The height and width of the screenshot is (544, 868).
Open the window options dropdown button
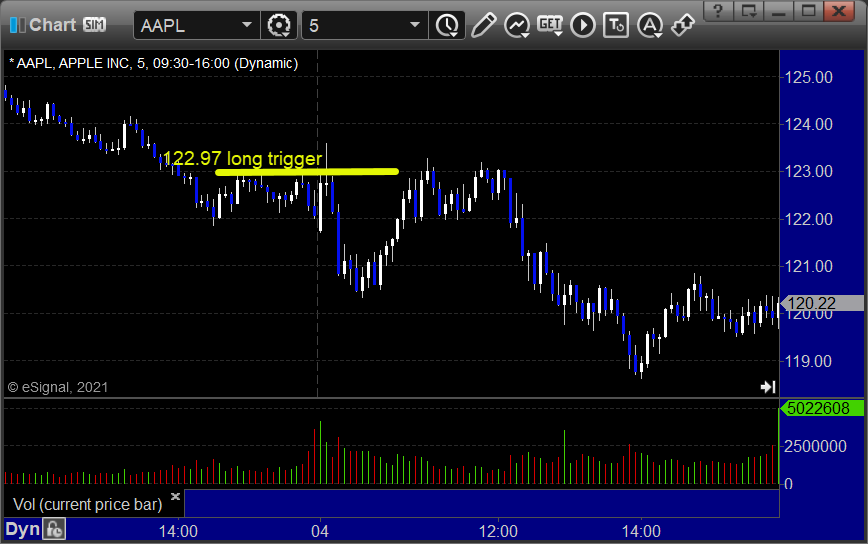[749, 11]
